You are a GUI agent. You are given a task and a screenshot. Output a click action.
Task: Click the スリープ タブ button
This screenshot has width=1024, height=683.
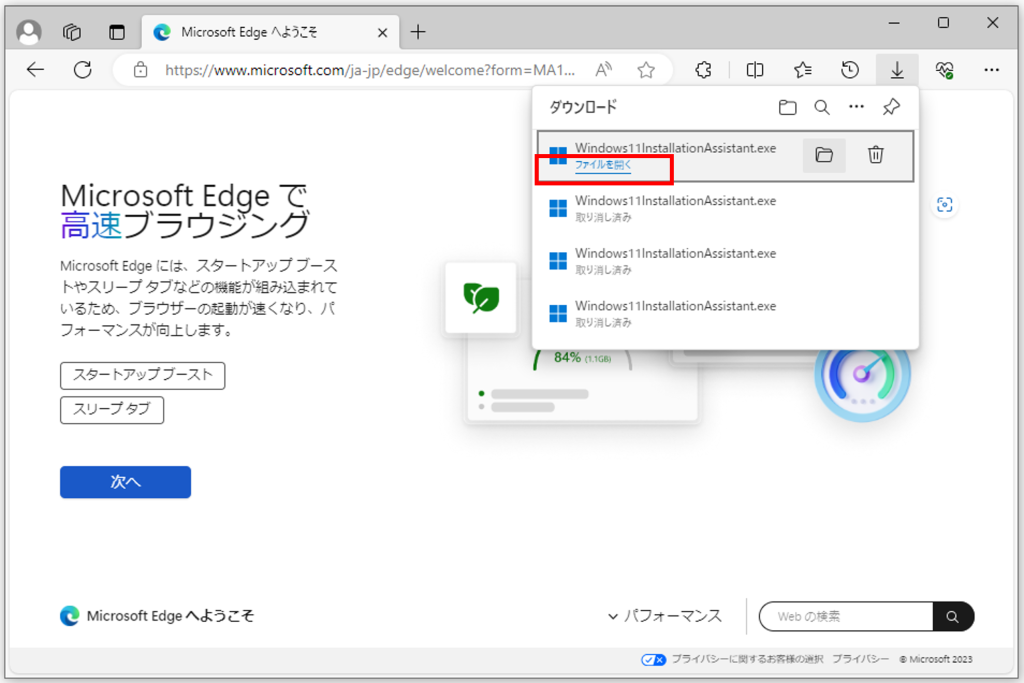(x=112, y=410)
